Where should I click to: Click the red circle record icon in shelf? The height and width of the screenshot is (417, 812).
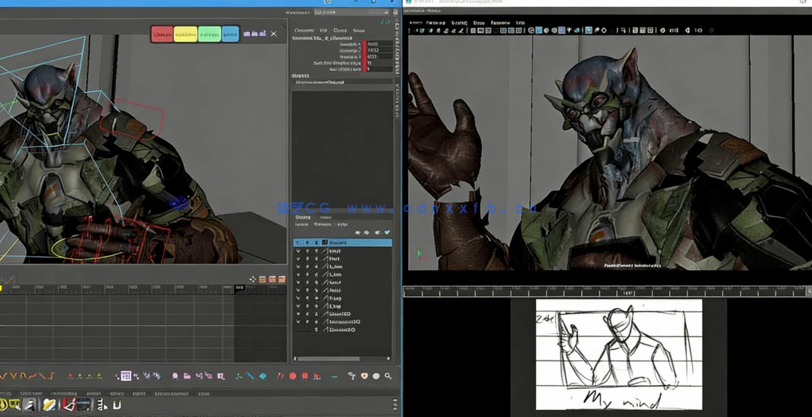[292, 377]
